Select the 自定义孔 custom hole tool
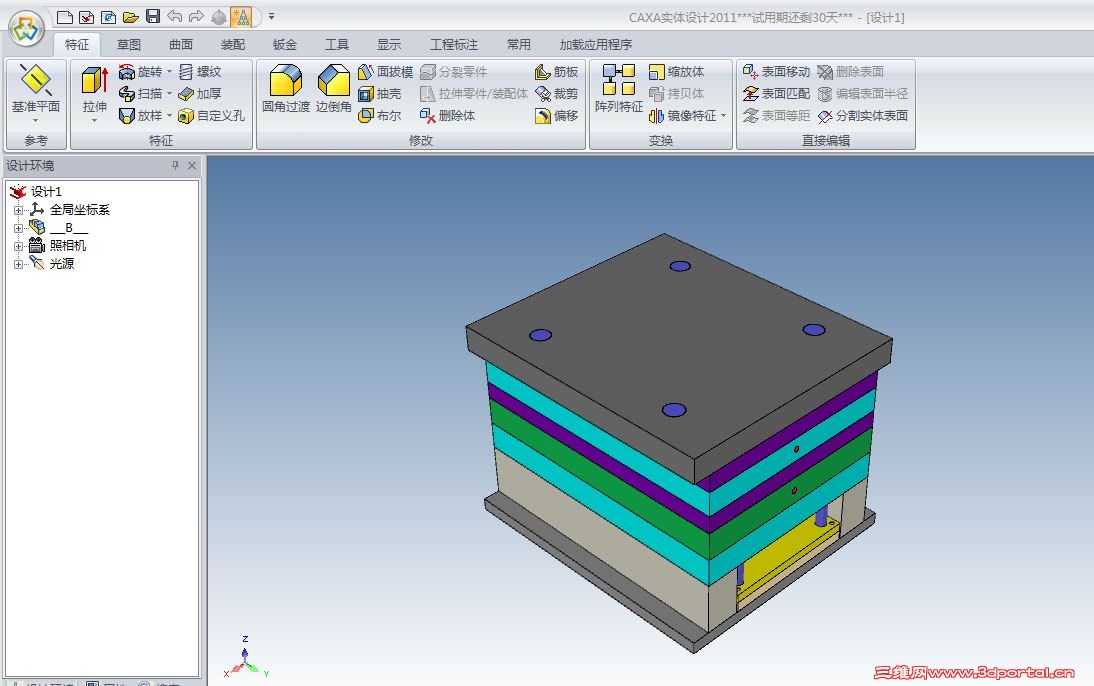This screenshot has width=1094, height=686. tap(211, 116)
